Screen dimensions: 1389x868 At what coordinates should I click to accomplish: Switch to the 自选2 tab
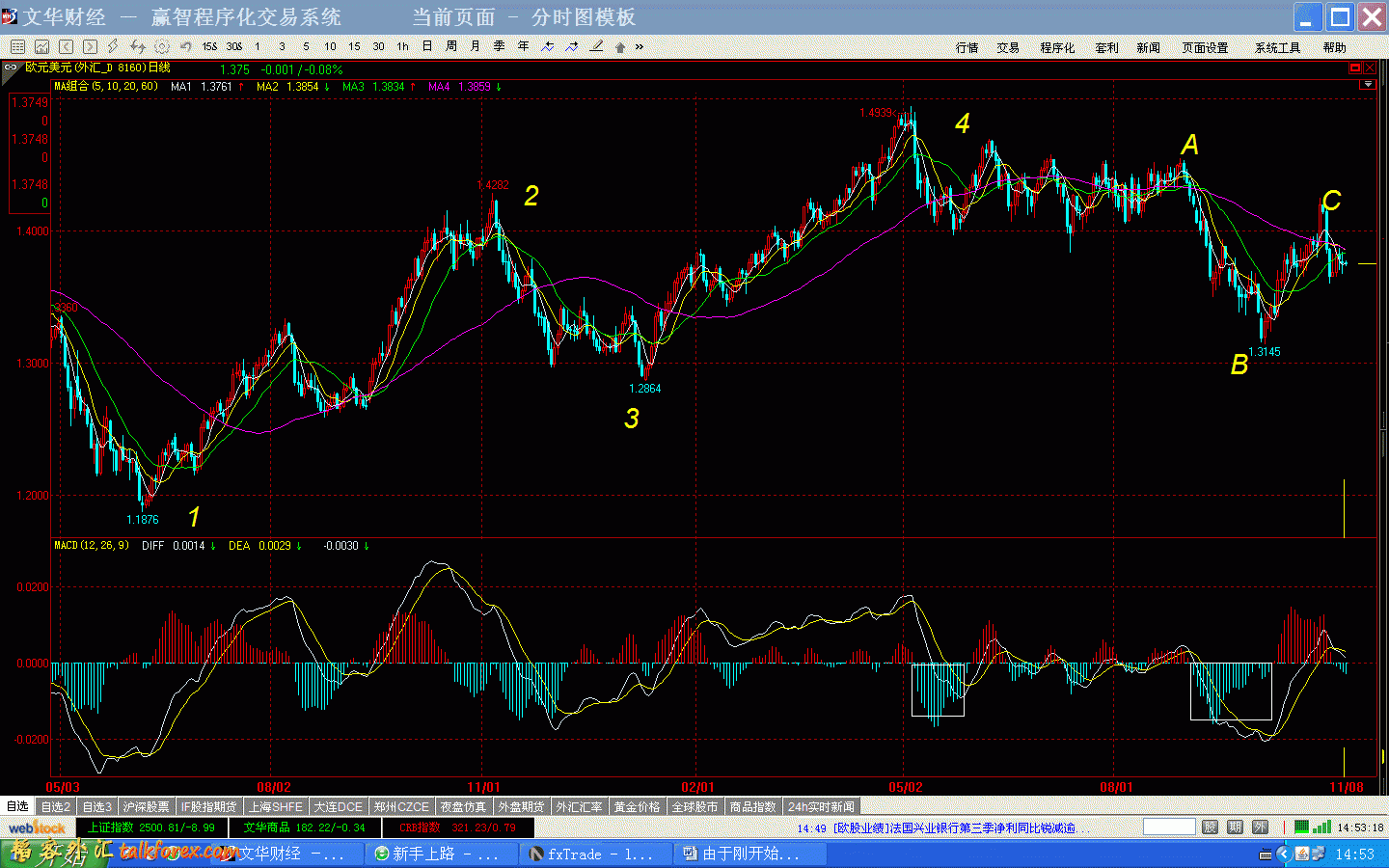[56, 806]
